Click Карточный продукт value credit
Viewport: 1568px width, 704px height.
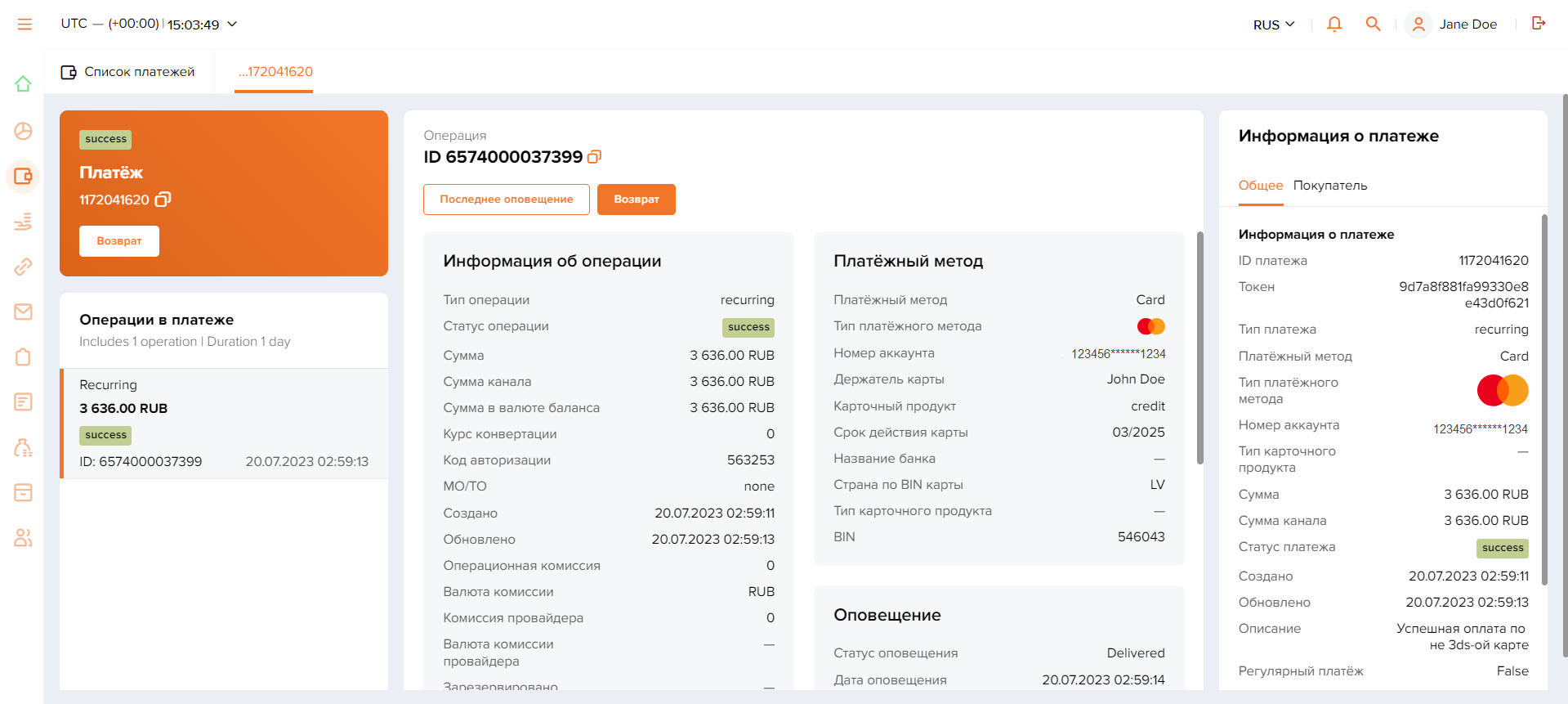click(1148, 406)
